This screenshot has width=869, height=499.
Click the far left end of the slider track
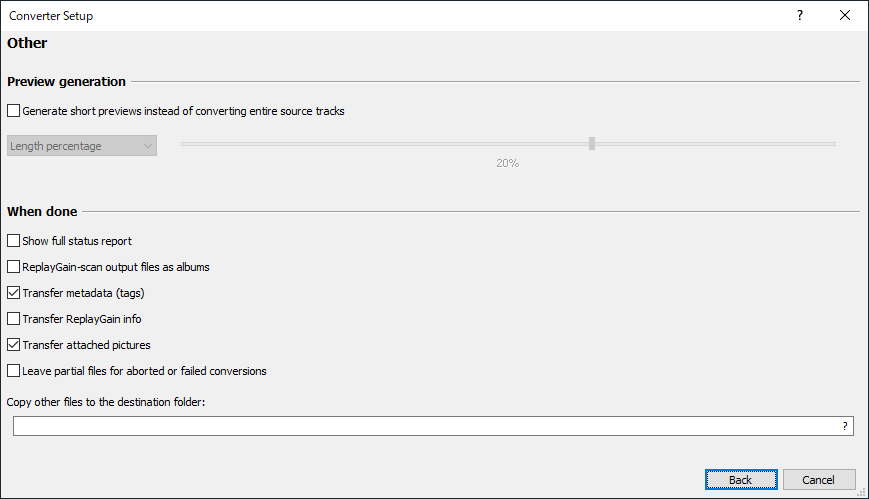(184, 143)
